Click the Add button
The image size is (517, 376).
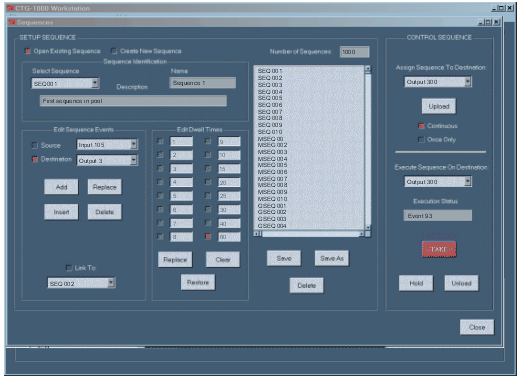tap(61, 187)
